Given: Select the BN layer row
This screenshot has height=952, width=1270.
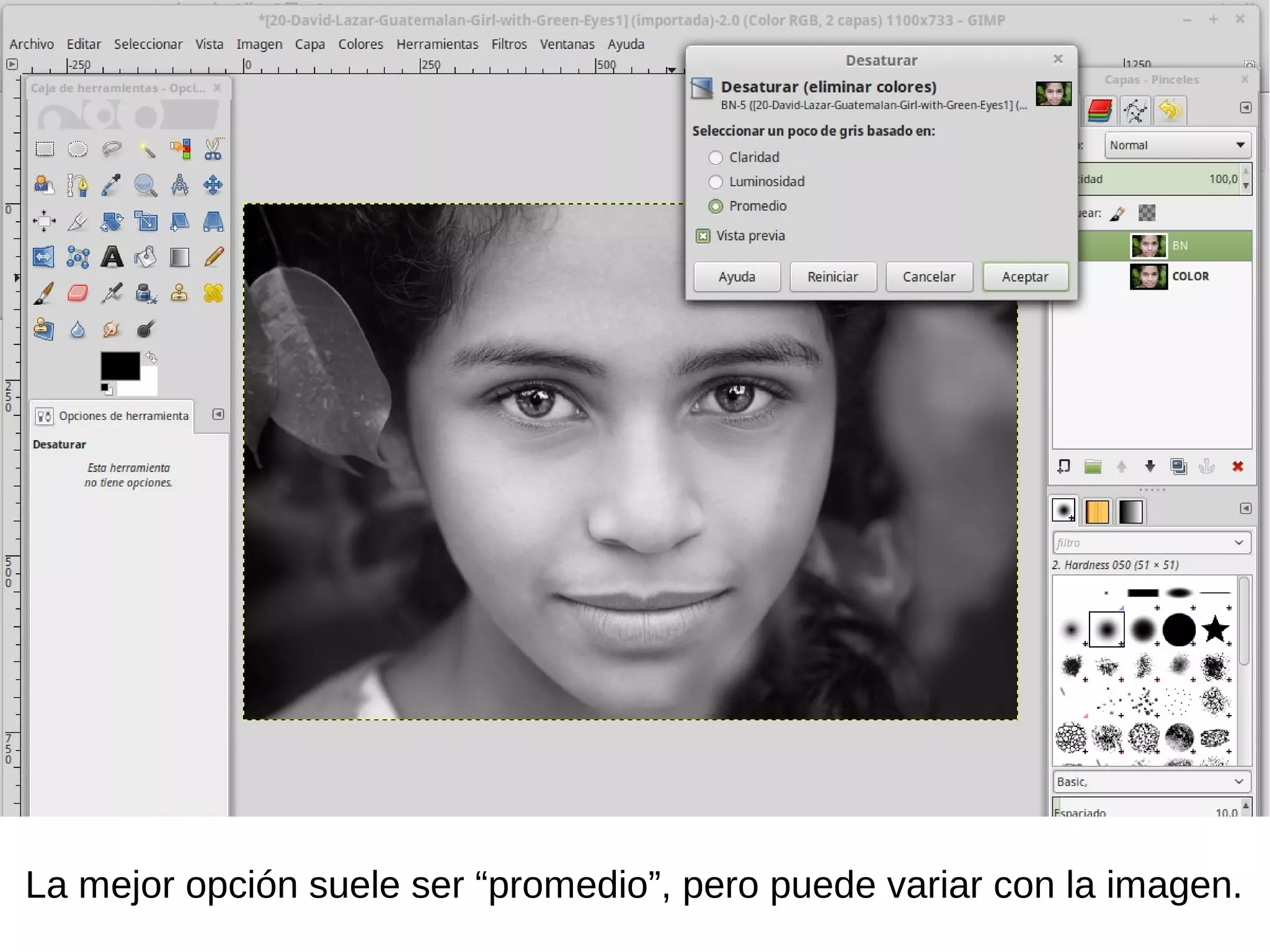Looking at the screenshot, I should pos(1166,246).
